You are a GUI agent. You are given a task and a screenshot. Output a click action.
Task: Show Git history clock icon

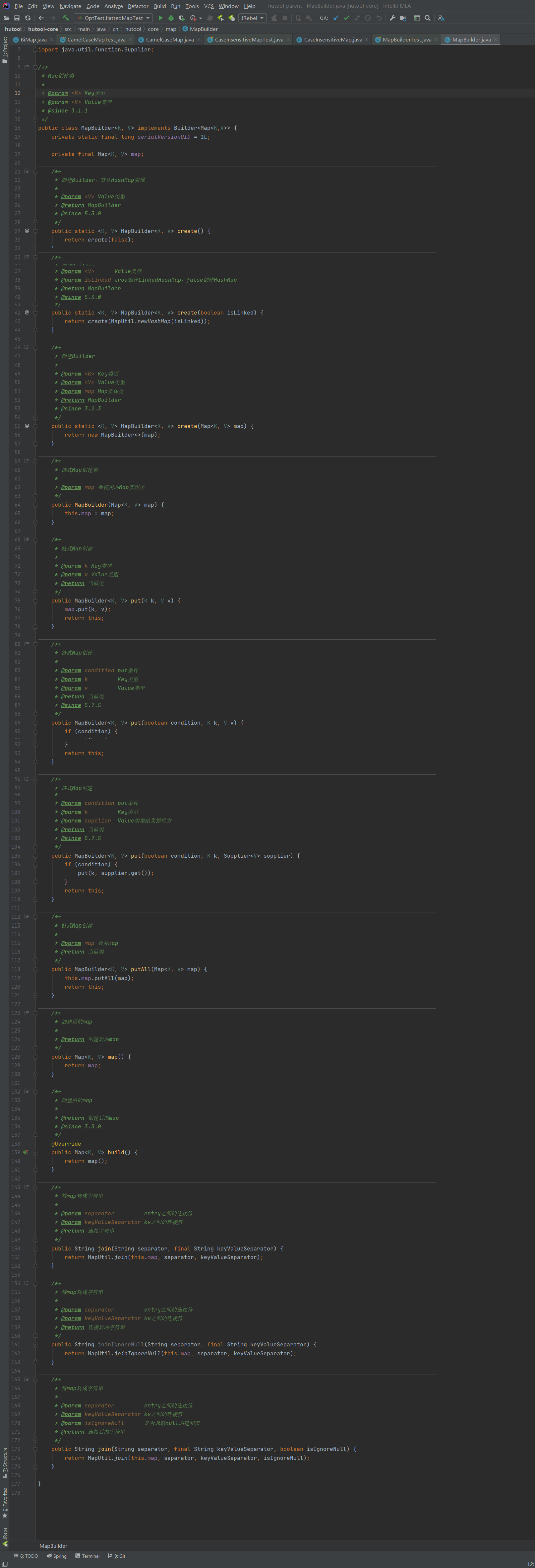[x=368, y=18]
